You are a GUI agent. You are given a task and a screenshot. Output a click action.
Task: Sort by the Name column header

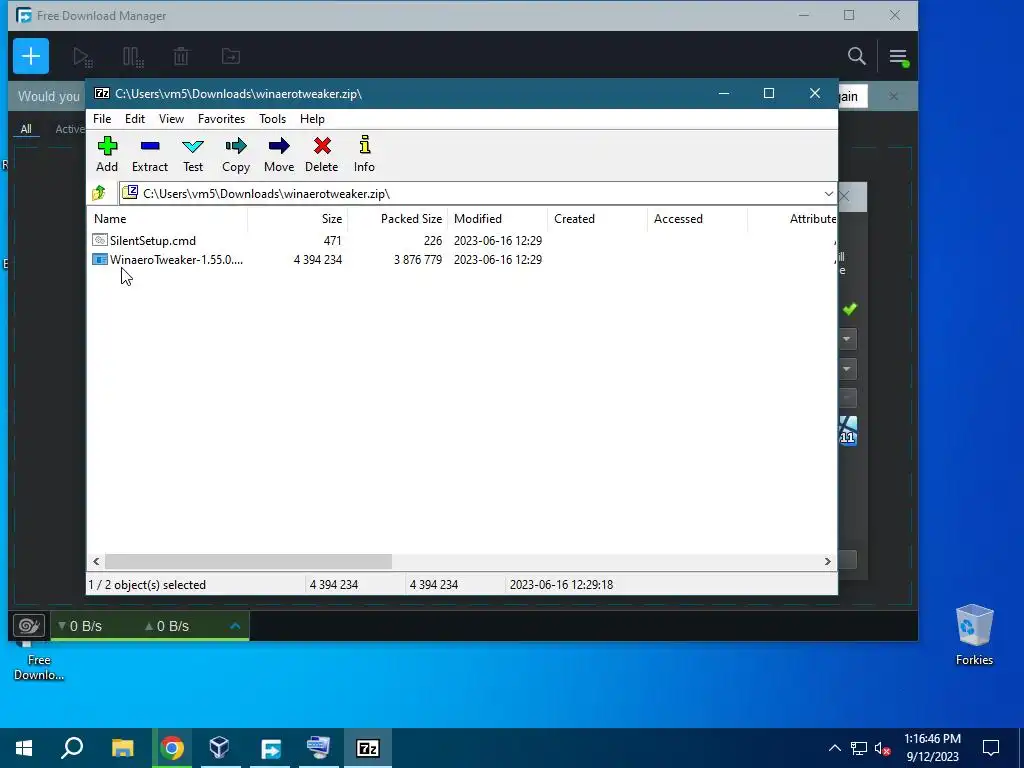[167, 219]
